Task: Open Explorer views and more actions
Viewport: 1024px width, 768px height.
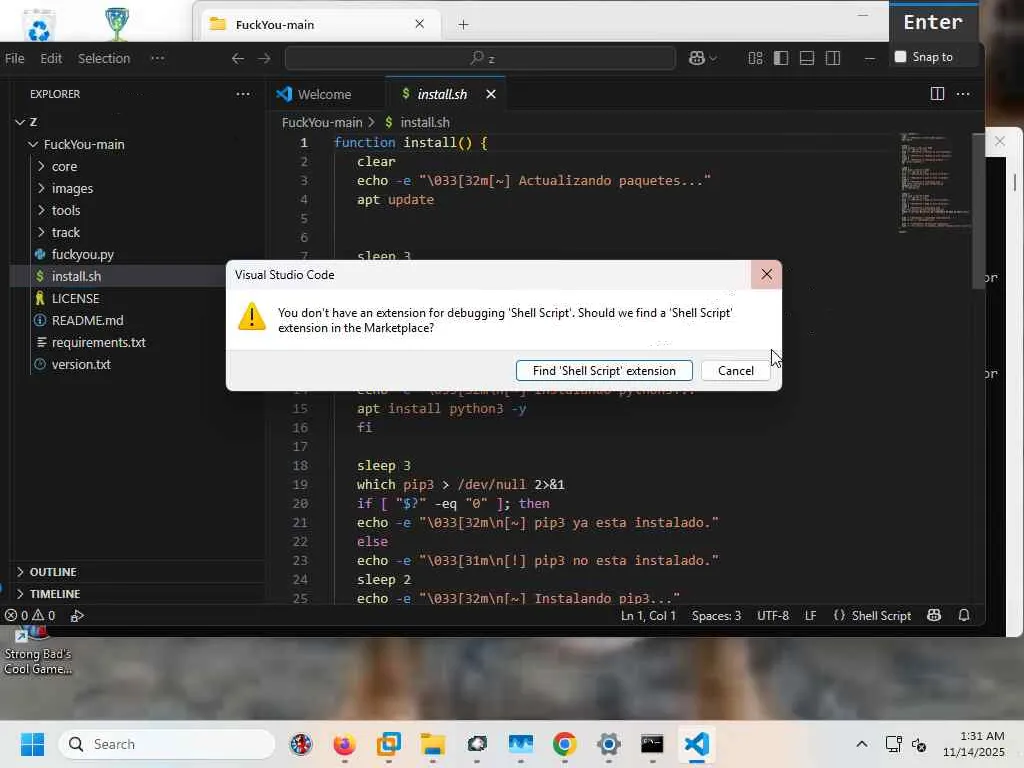Action: point(243,94)
